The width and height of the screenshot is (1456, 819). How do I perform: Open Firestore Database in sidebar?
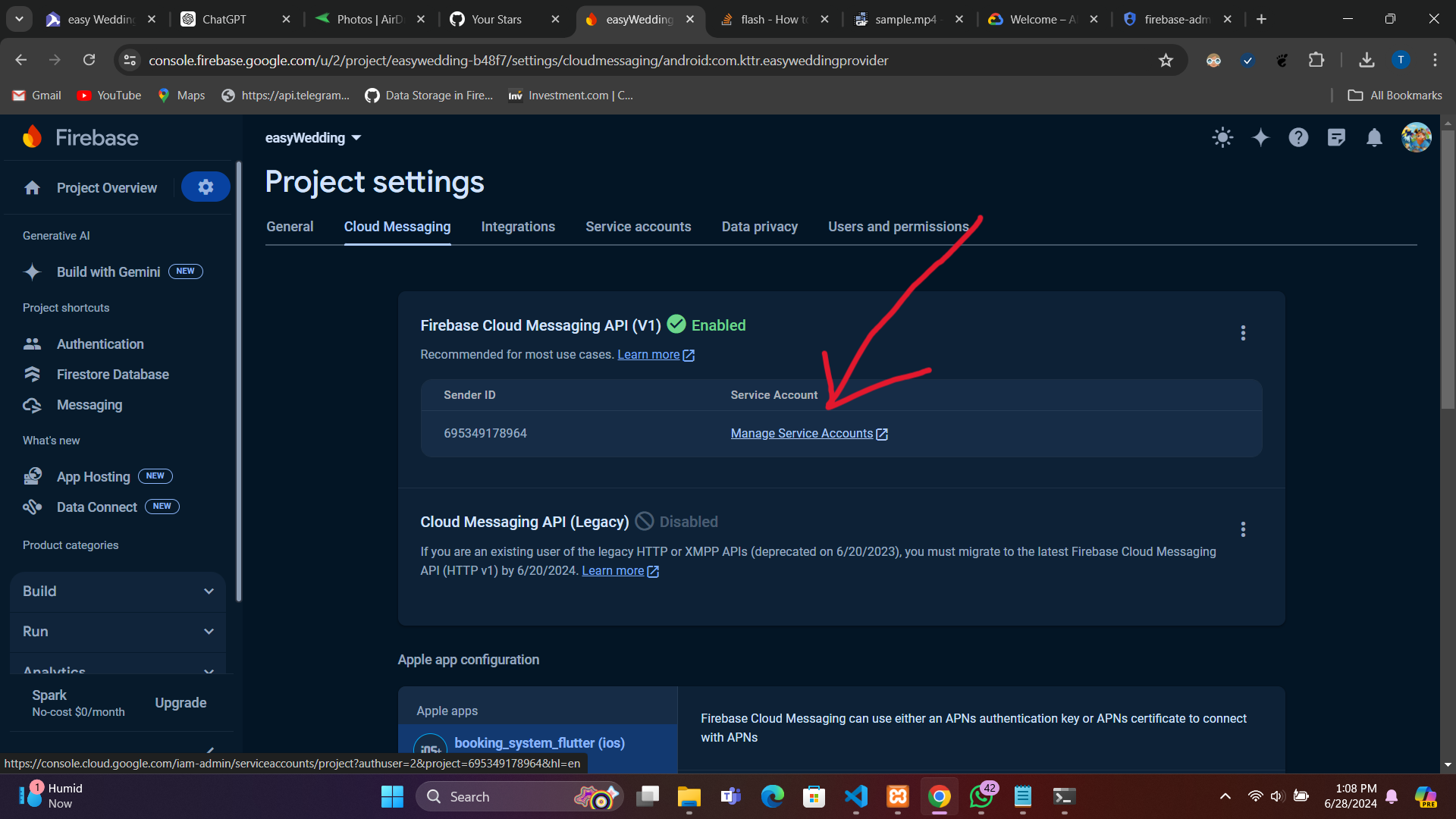112,375
